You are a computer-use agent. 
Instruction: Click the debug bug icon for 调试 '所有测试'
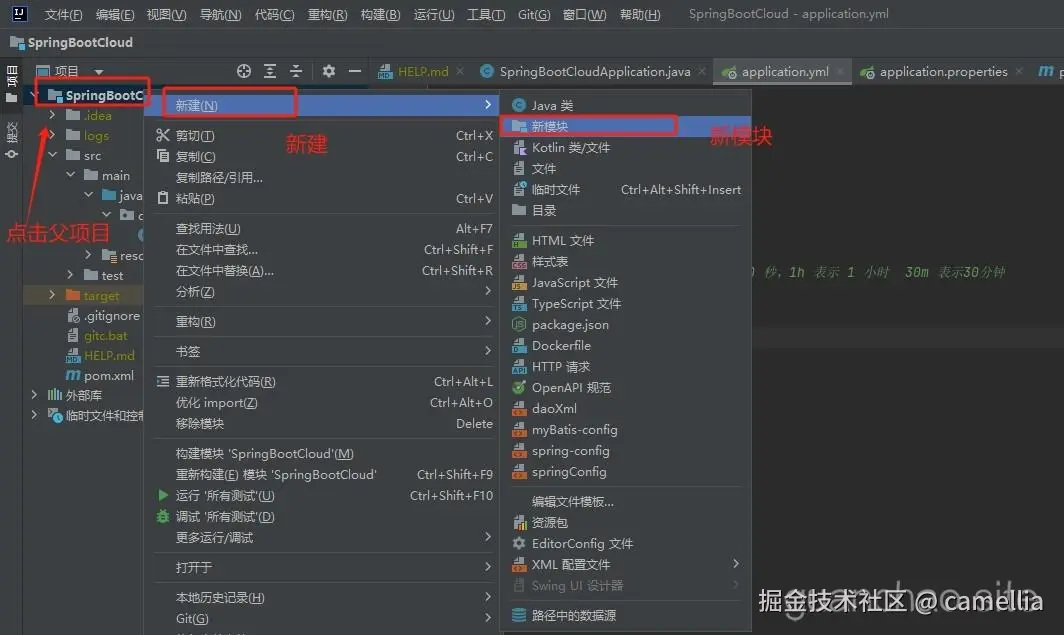coord(163,516)
